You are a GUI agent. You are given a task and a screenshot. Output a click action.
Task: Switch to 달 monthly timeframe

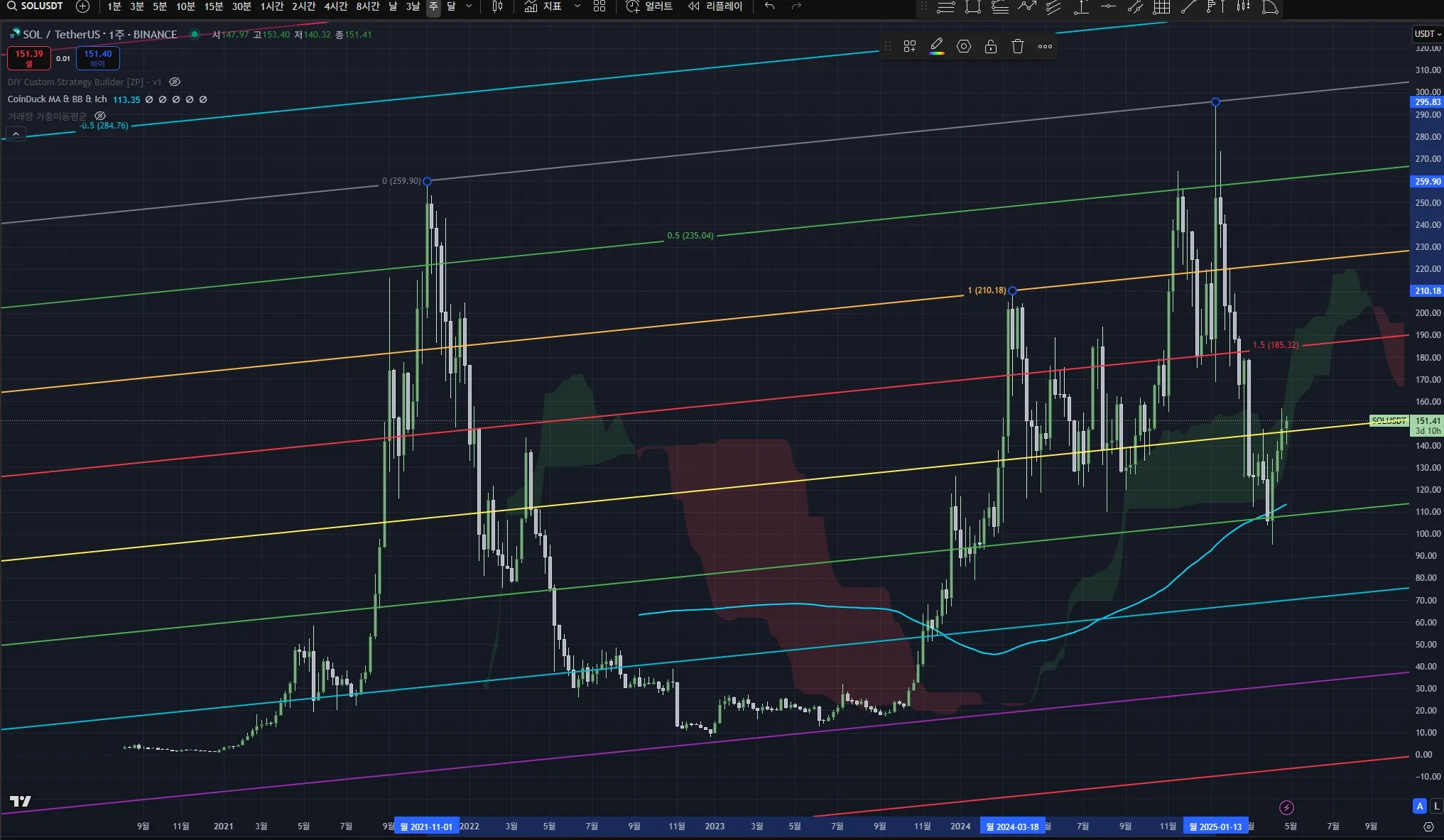pyautogui.click(x=451, y=6)
